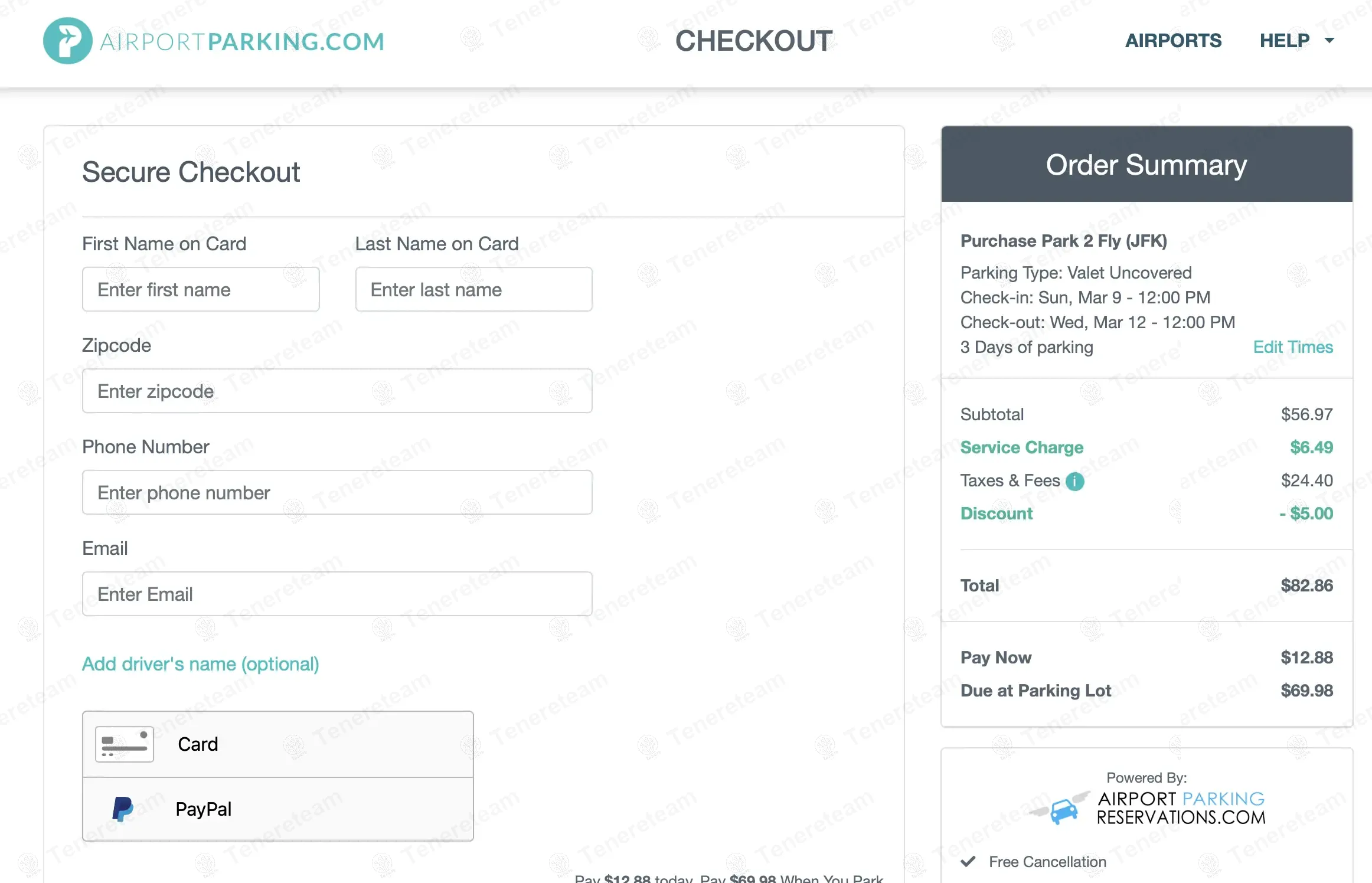Expand the HELP dropdown arrow

click(1329, 41)
